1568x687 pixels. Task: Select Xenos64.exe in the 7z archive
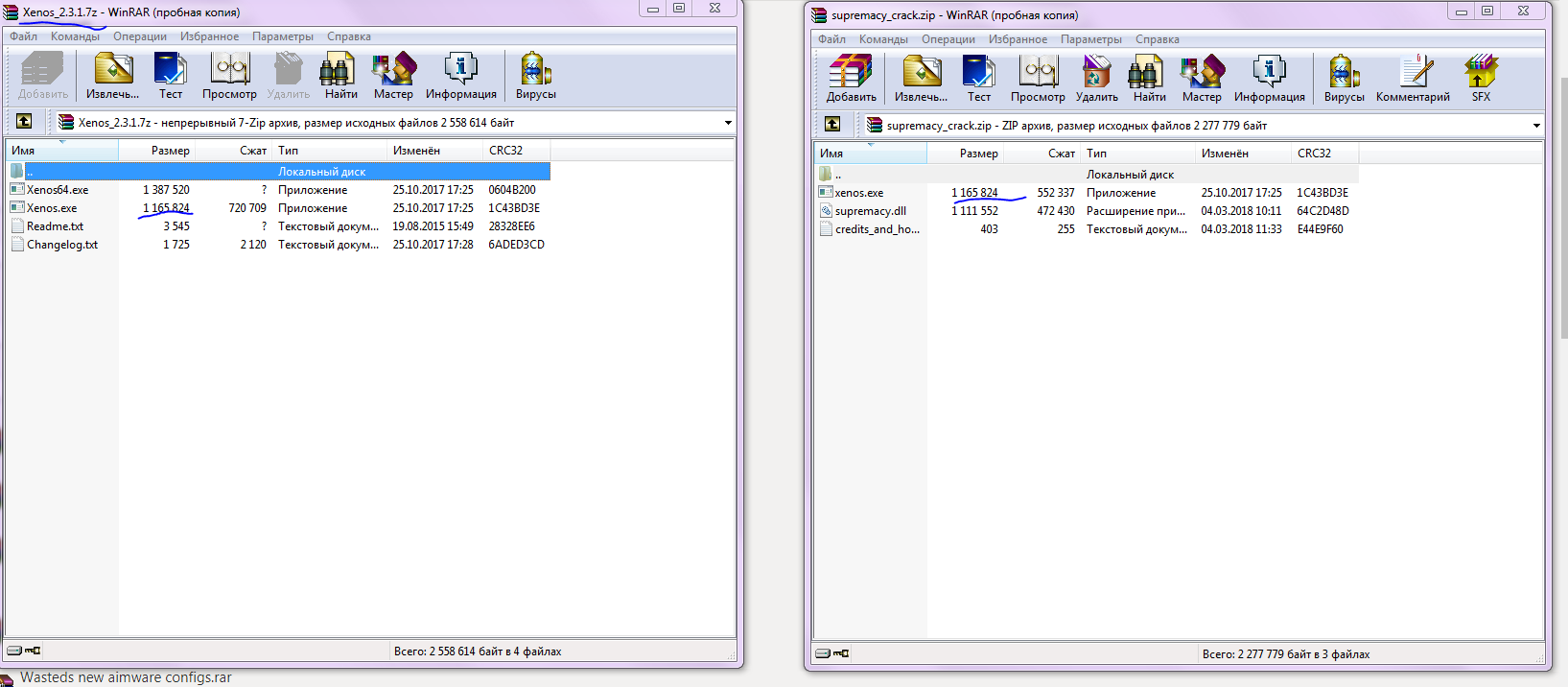tap(279, 190)
